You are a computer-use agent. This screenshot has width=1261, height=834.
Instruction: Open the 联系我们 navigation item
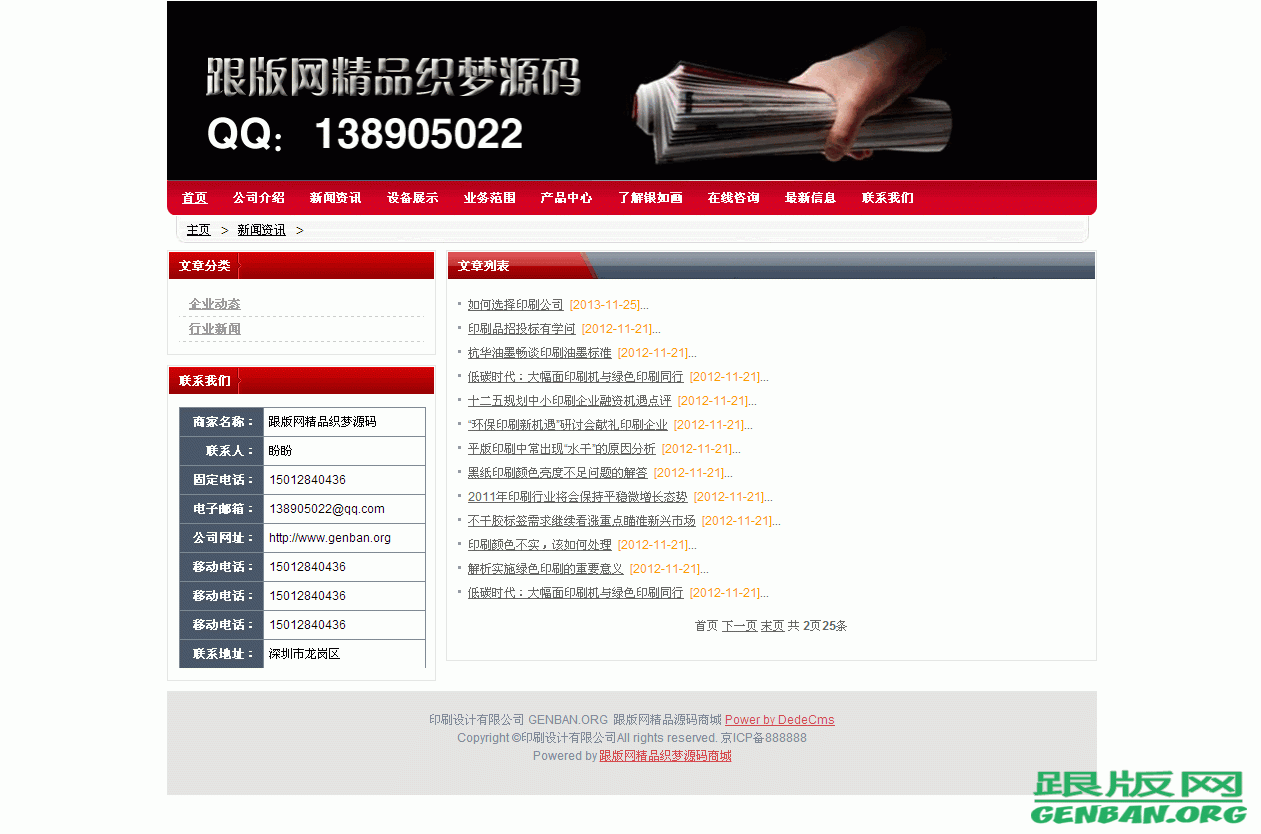pos(887,198)
